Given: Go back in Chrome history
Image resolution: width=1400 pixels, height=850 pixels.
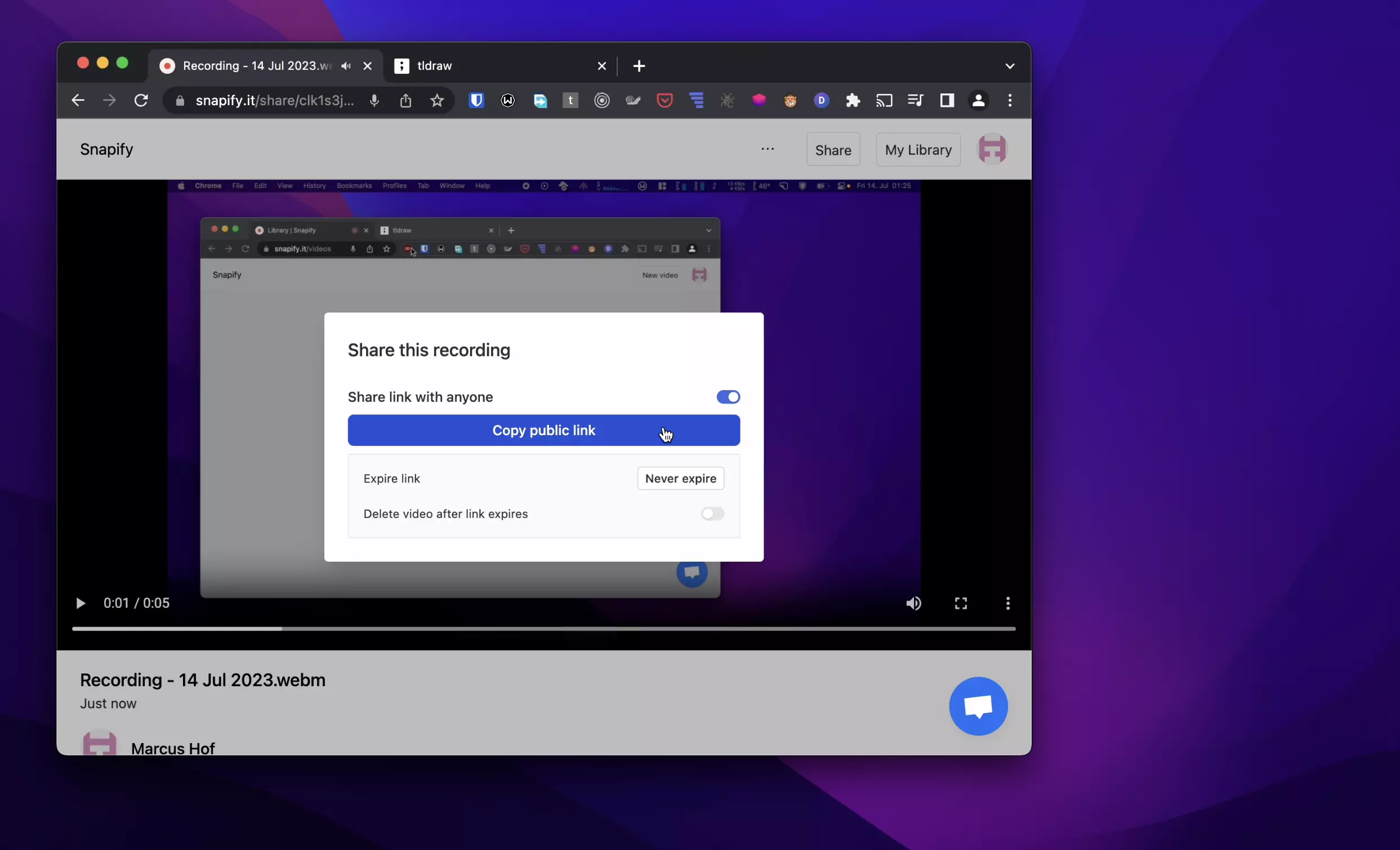Looking at the screenshot, I should coord(78,101).
